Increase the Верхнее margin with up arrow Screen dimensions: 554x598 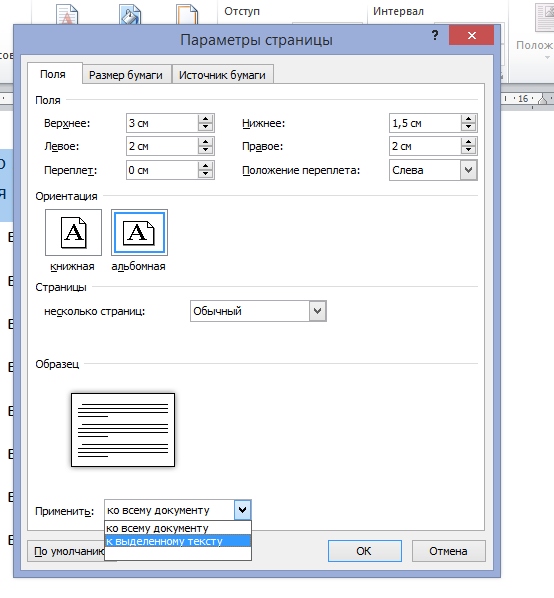tap(206, 119)
